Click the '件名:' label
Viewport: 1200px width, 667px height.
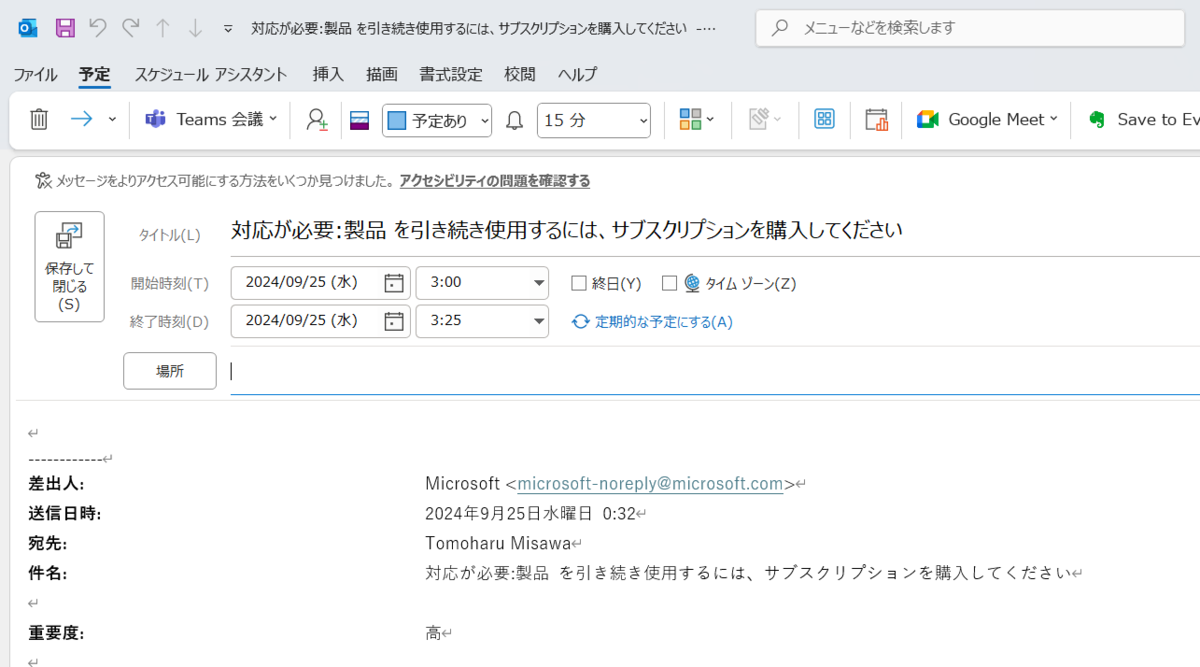[48, 574]
